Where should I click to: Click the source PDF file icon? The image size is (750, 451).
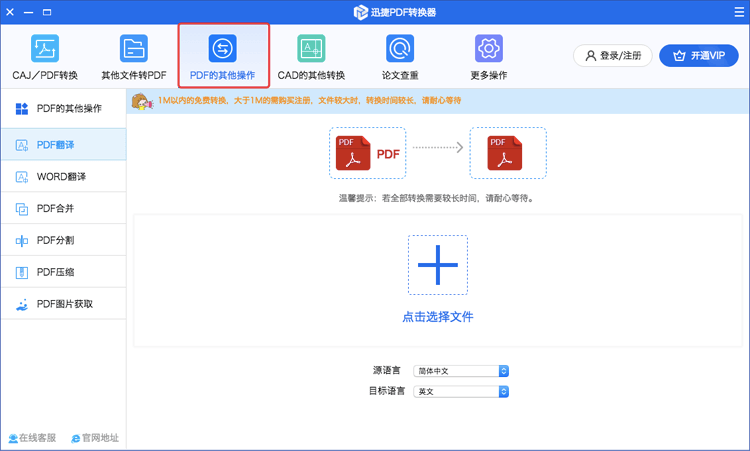point(353,153)
